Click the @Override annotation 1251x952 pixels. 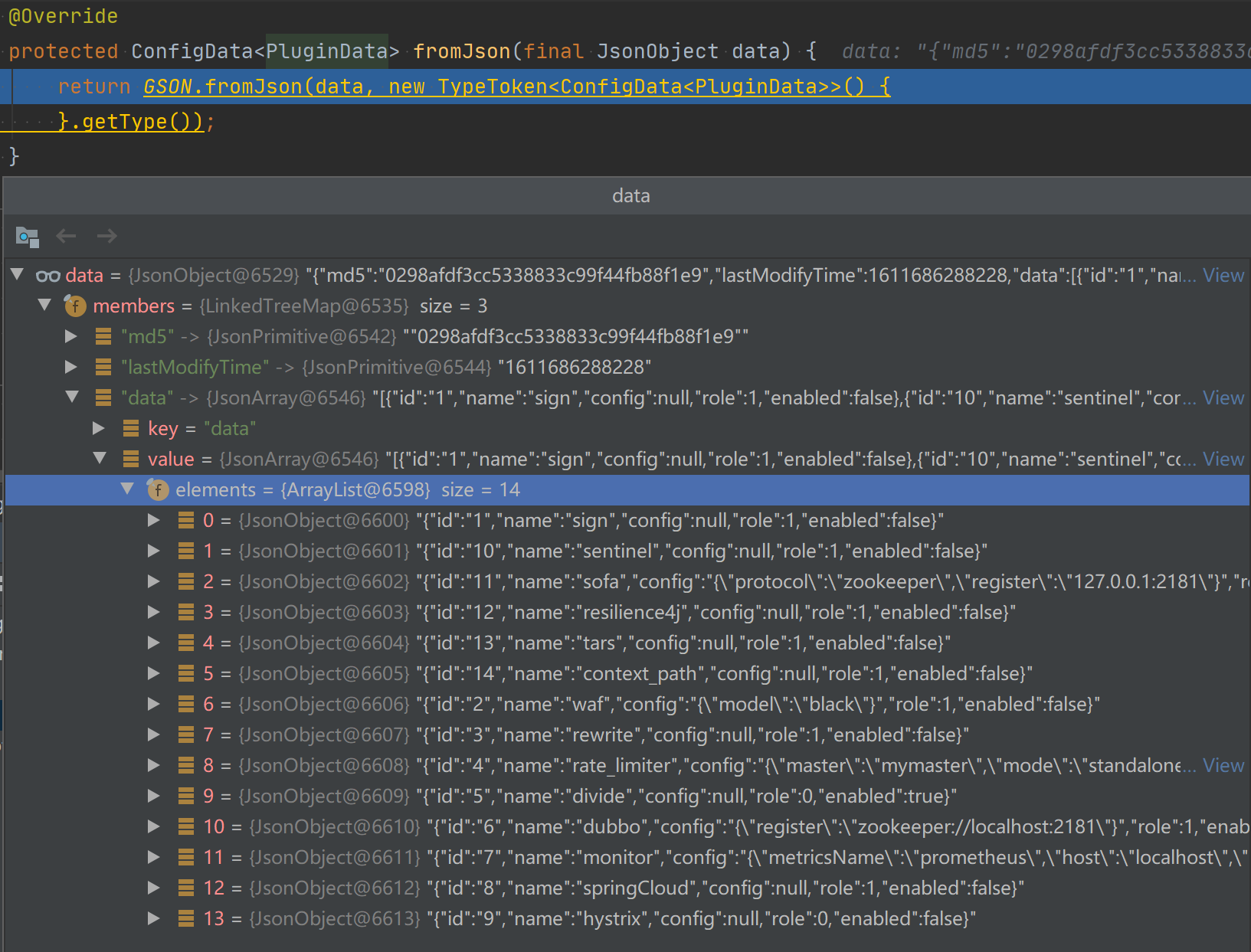63,16
